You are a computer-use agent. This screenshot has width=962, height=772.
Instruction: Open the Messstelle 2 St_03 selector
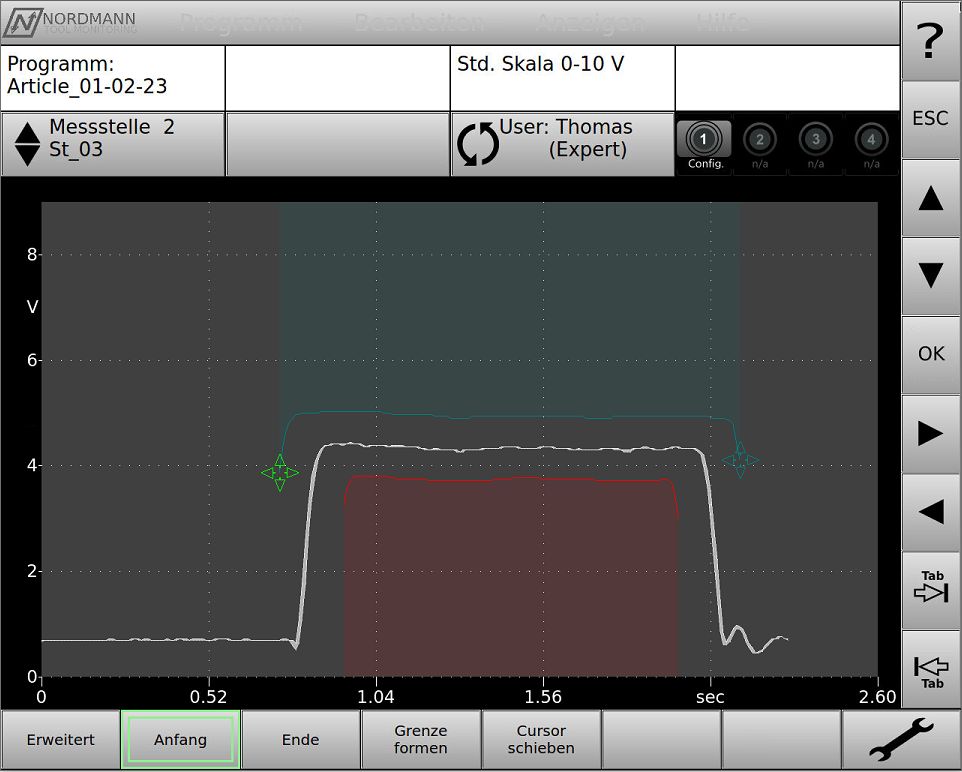112,144
